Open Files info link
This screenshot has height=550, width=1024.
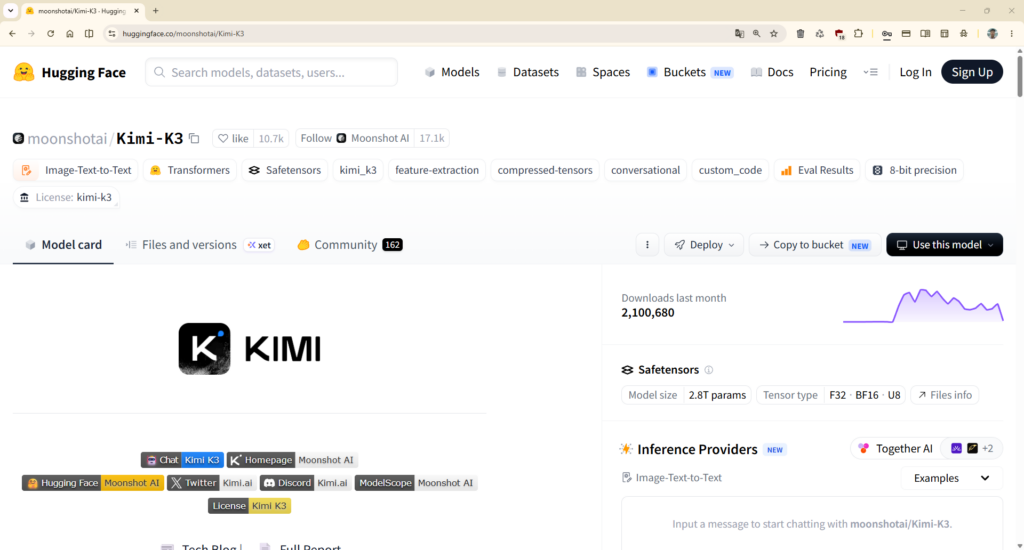pos(945,395)
